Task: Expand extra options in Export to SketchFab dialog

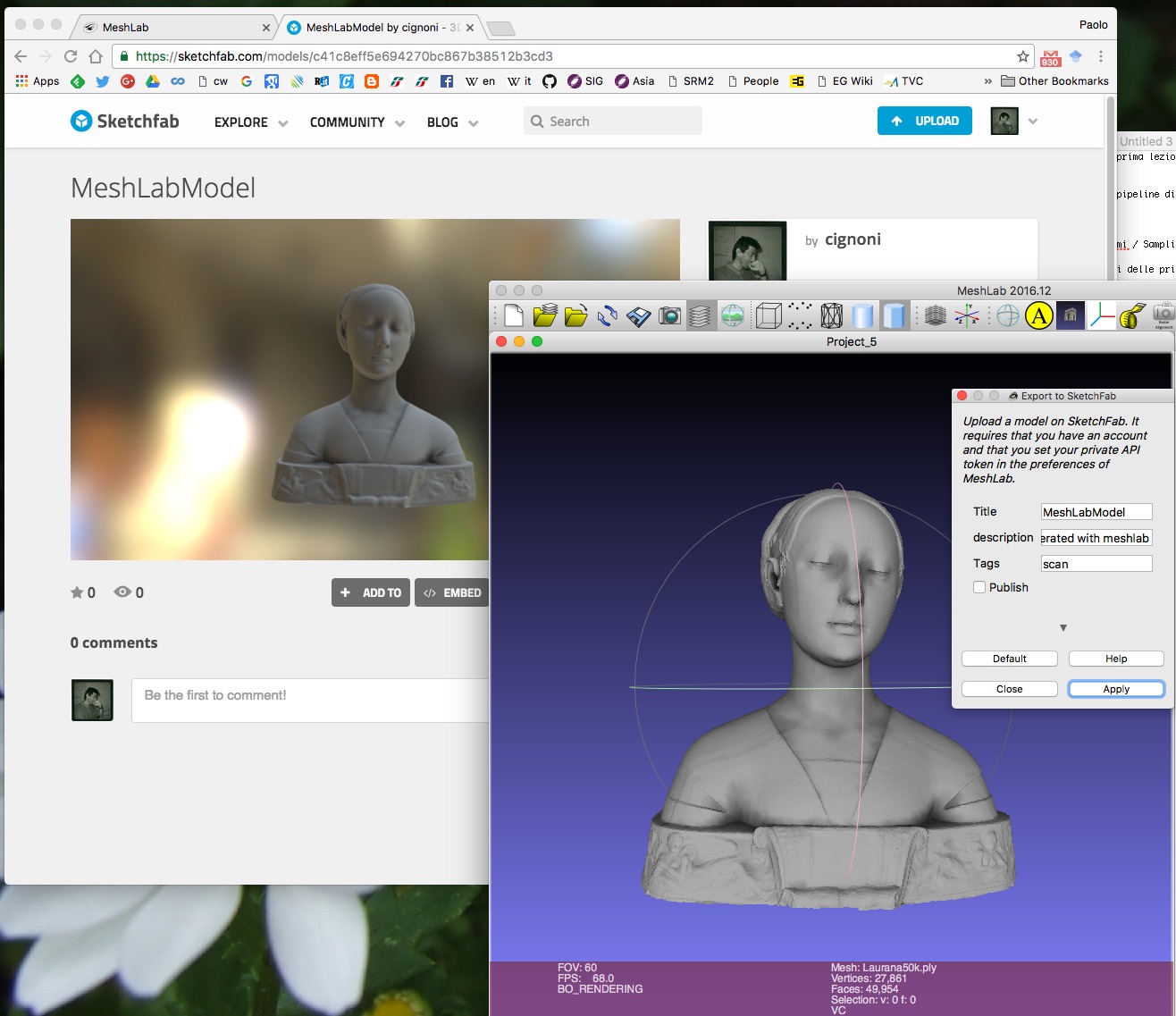Action: coord(1063,628)
